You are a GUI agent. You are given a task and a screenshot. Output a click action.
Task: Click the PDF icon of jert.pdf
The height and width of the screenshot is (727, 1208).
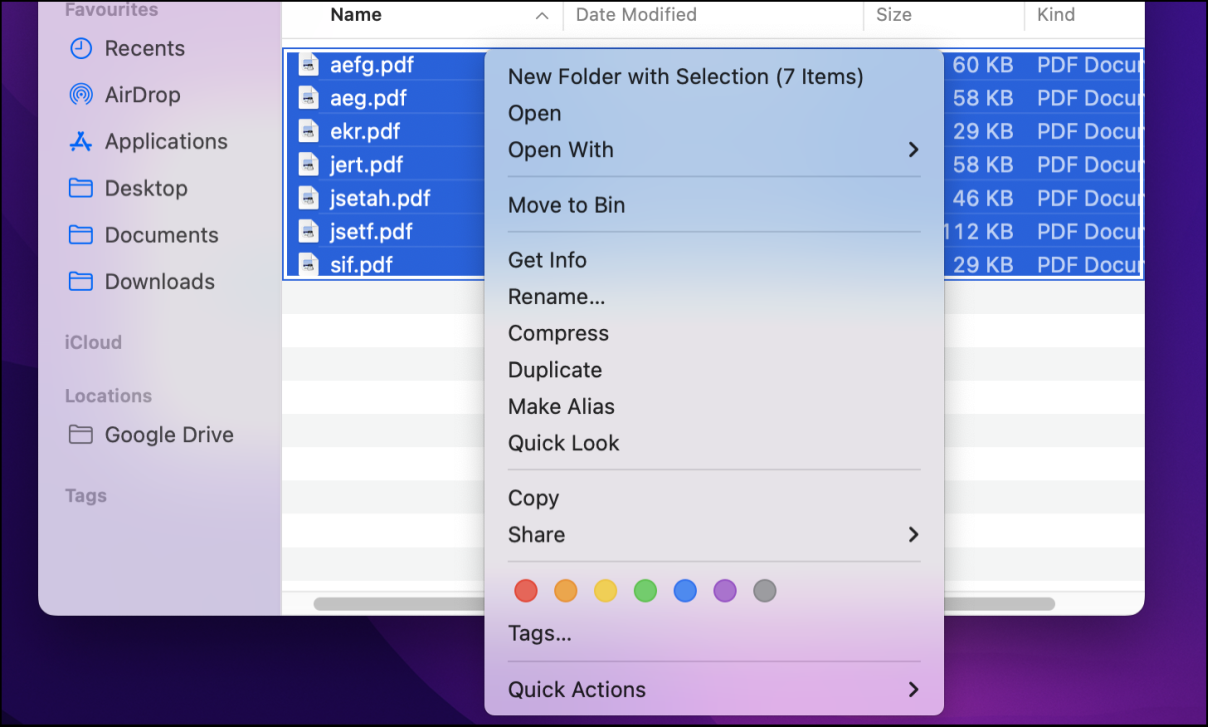[x=310, y=164]
